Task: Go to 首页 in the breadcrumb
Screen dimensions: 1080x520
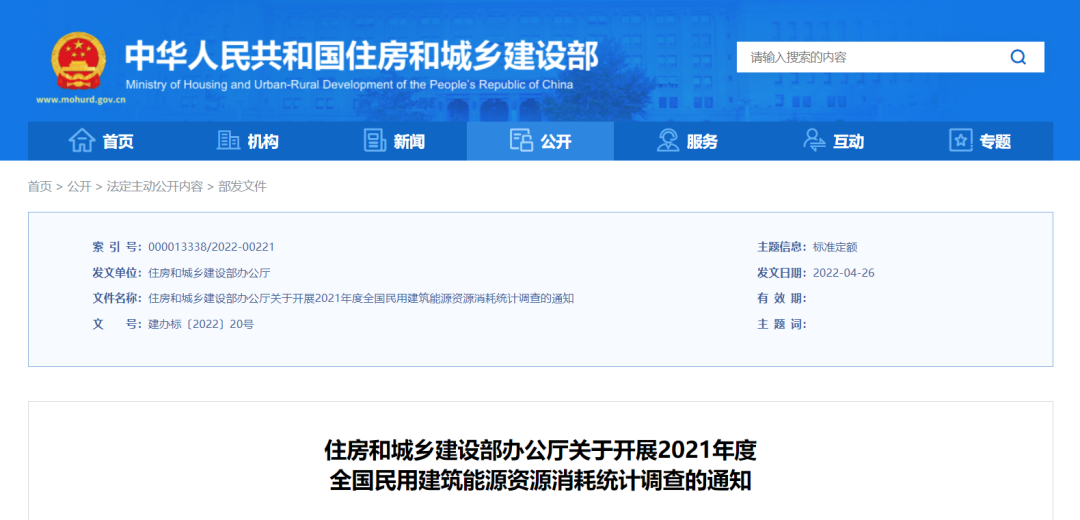Action: point(40,187)
